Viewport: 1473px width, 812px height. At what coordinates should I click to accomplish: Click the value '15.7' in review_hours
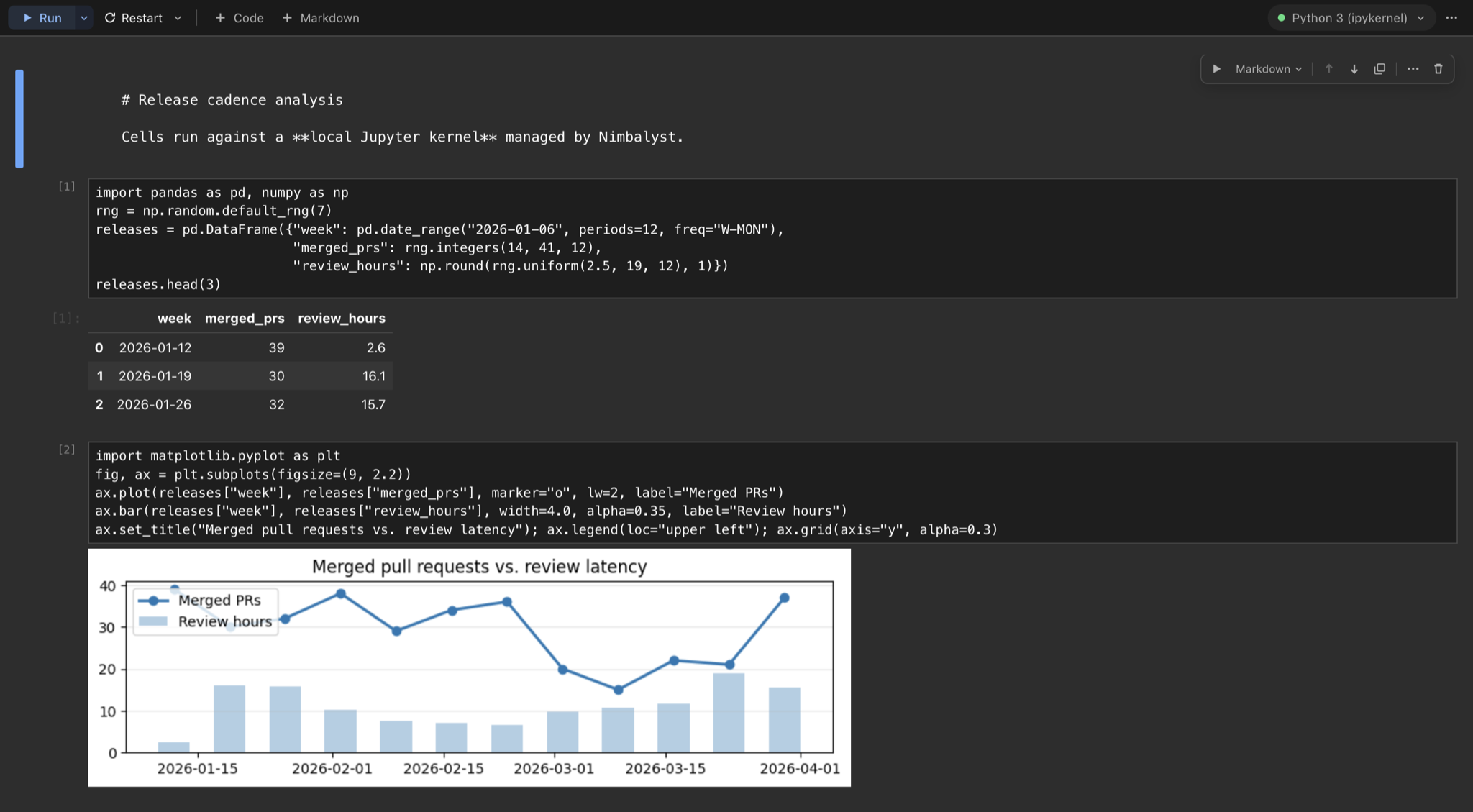tap(373, 405)
